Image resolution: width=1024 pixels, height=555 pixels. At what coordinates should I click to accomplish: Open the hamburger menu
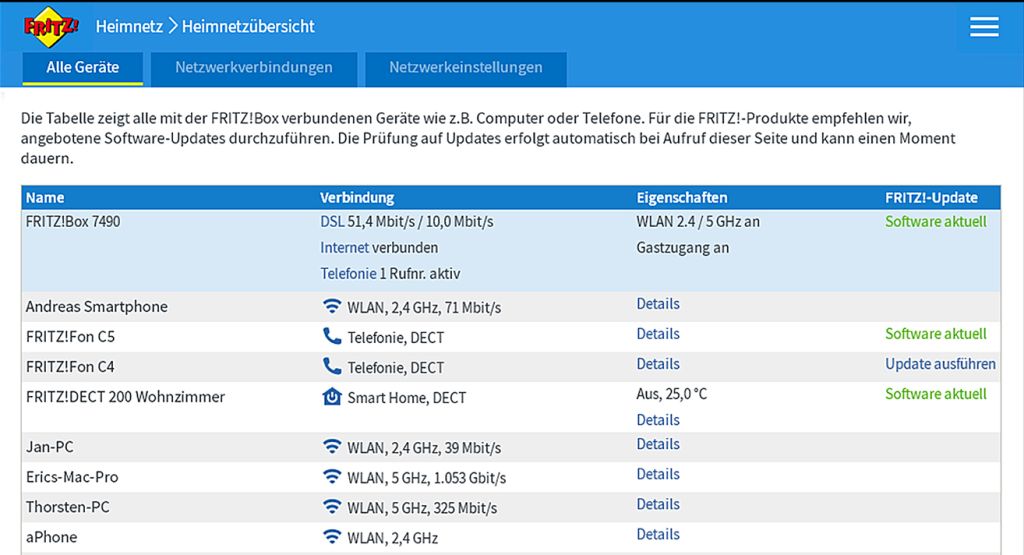point(984,27)
